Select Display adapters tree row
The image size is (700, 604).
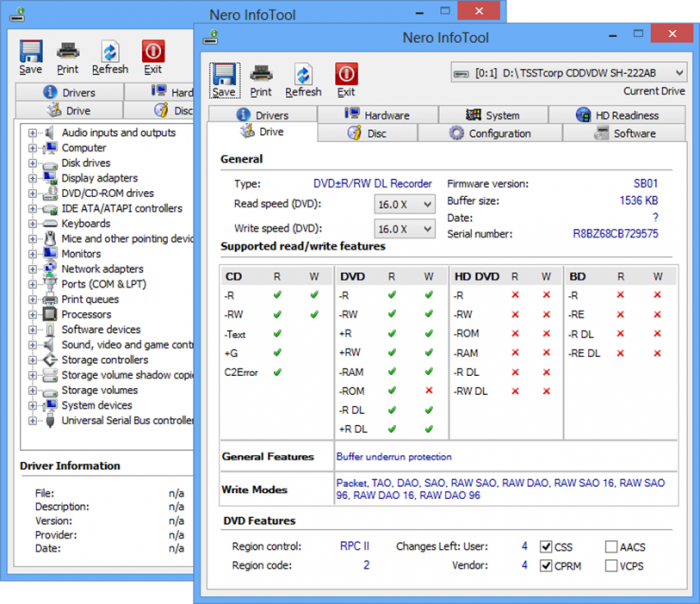coord(100,178)
